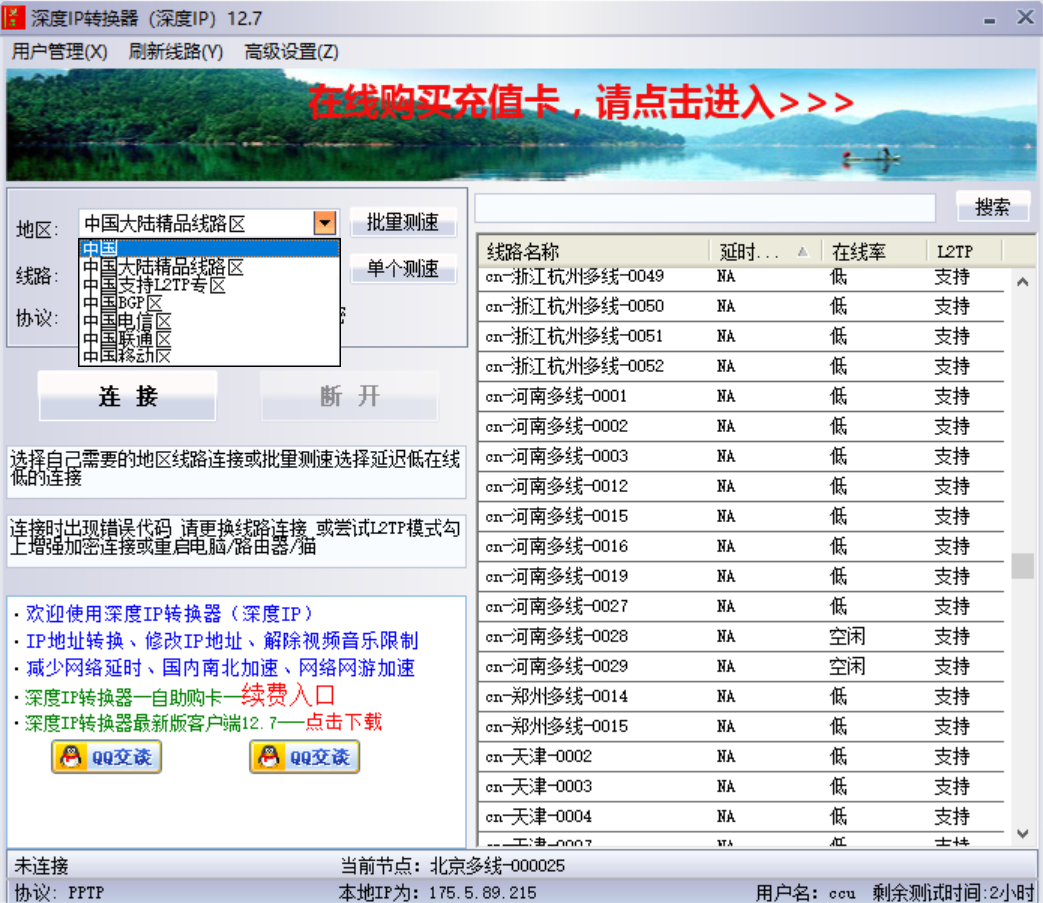Choose 中国联通区 option
Screen dimensions: 1043x903
(210, 338)
